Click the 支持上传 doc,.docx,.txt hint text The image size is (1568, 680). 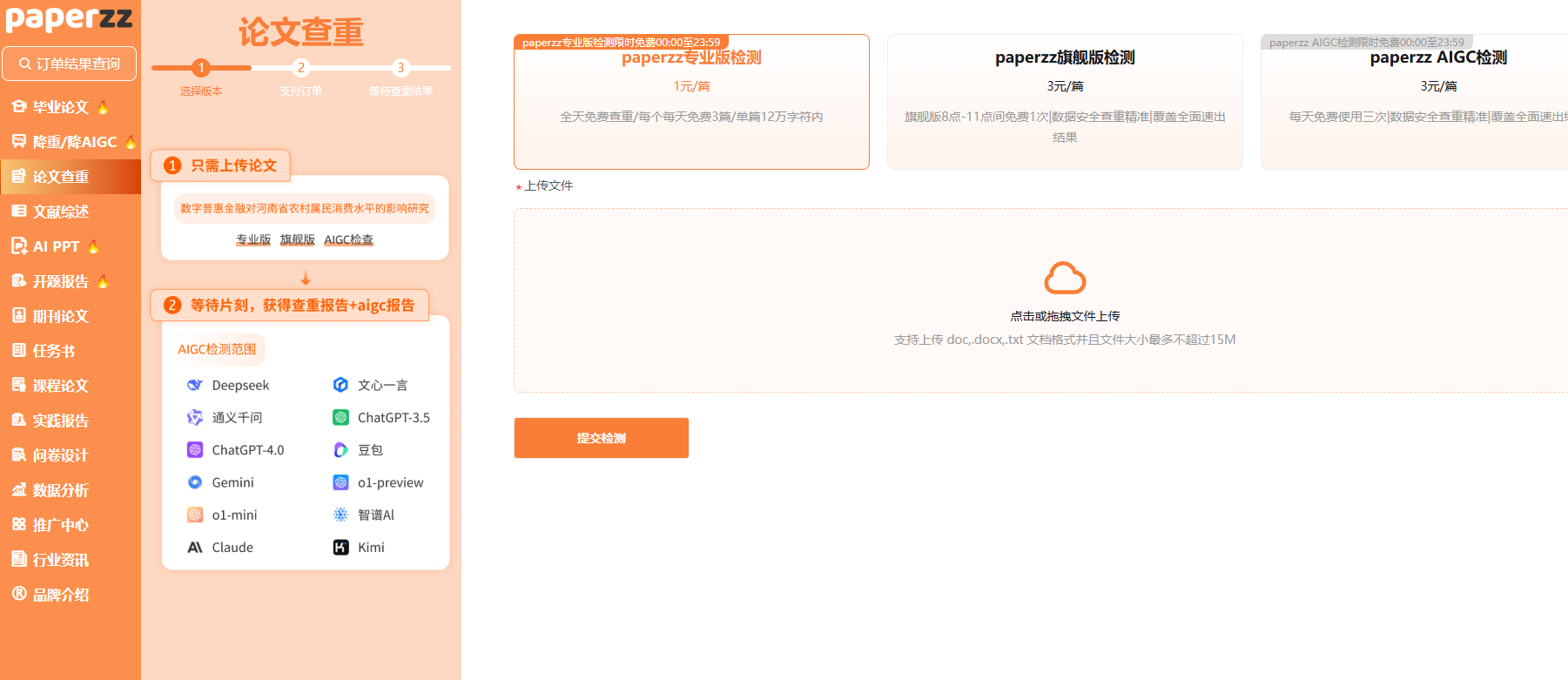point(1065,340)
